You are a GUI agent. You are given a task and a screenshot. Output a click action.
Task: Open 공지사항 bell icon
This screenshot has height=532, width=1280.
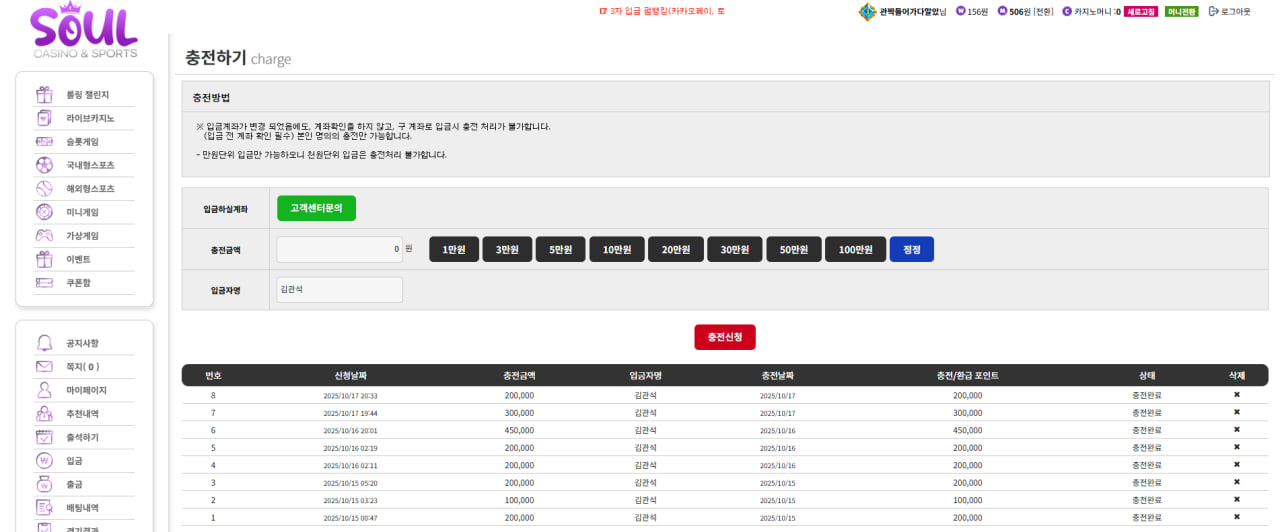(44, 343)
